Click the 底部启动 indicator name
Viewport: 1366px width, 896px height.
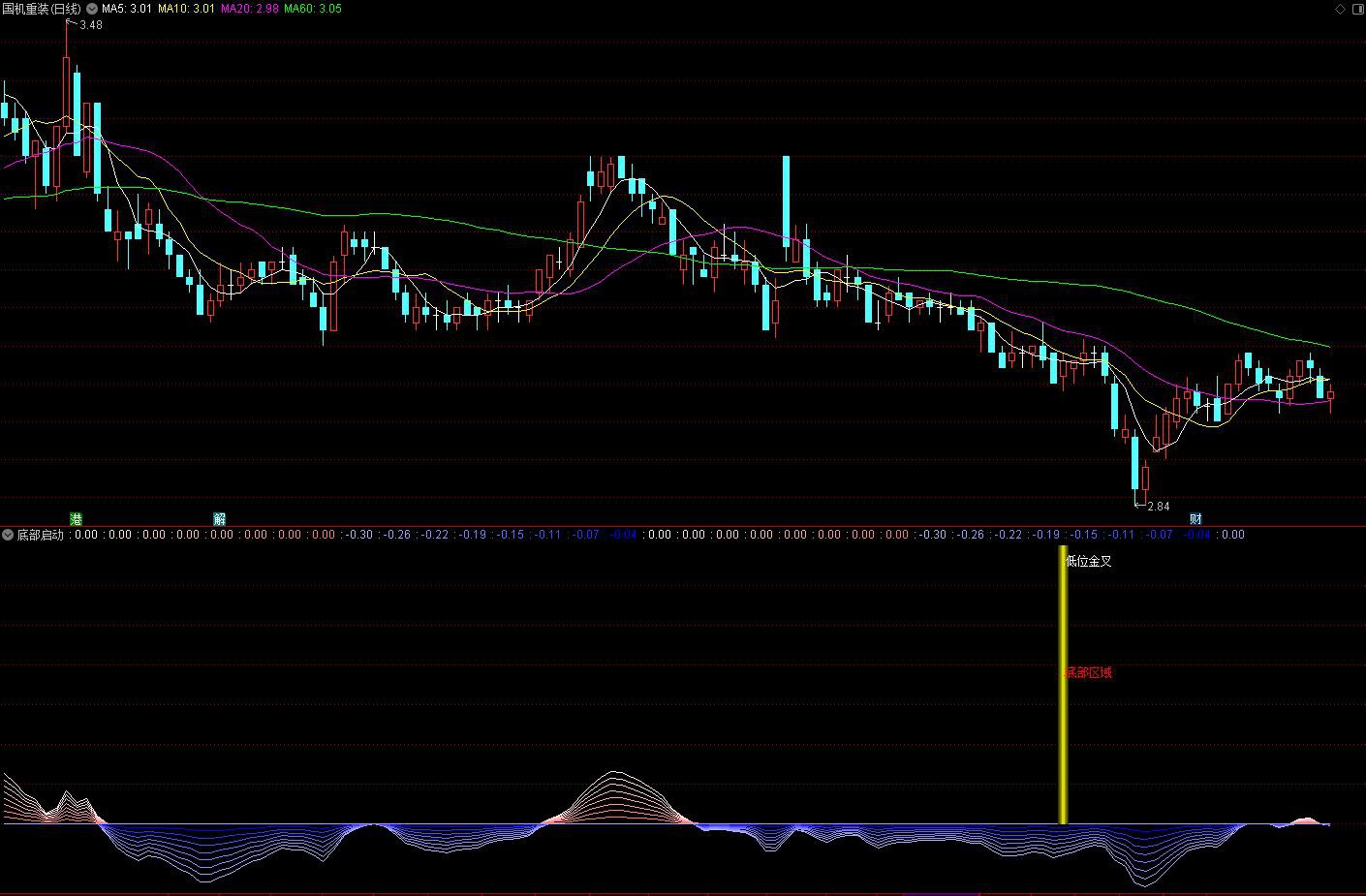(41, 535)
